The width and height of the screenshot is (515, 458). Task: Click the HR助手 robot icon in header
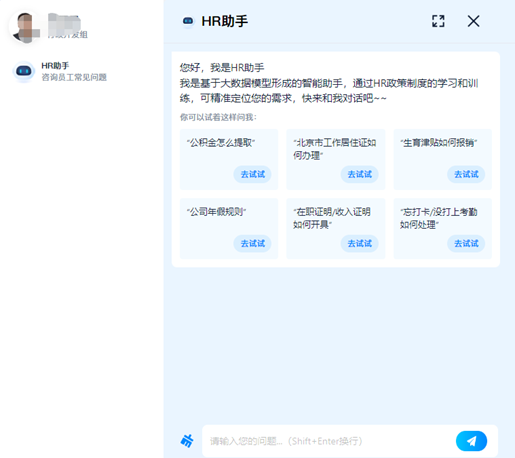click(188, 21)
